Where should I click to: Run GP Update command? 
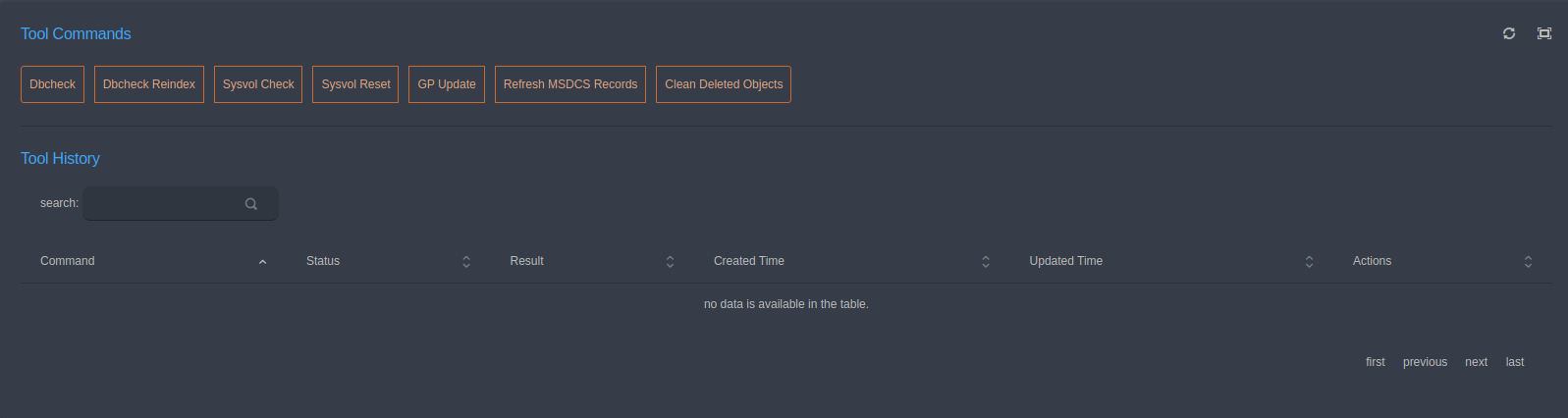(x=447, y=84)
